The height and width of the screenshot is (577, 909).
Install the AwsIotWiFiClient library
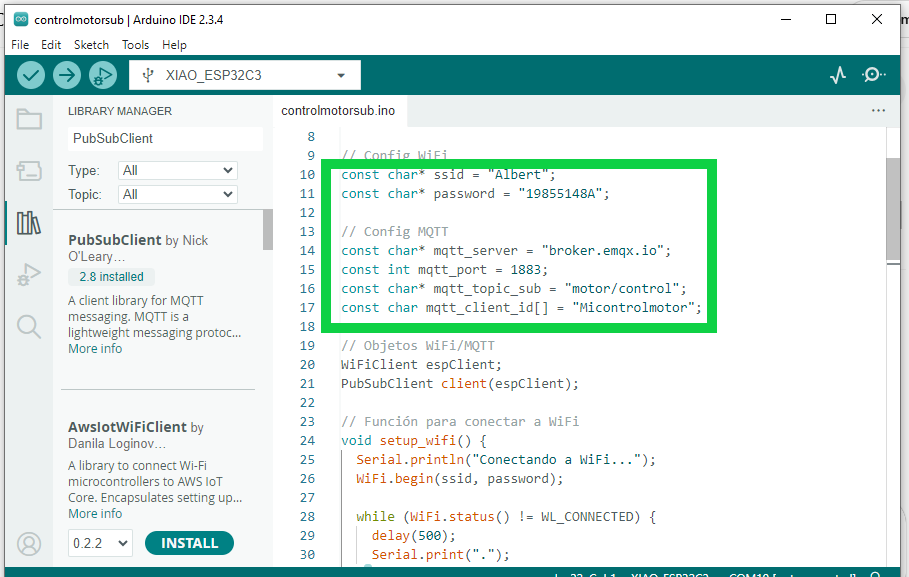pyautogui.click(x=190, y=543)
